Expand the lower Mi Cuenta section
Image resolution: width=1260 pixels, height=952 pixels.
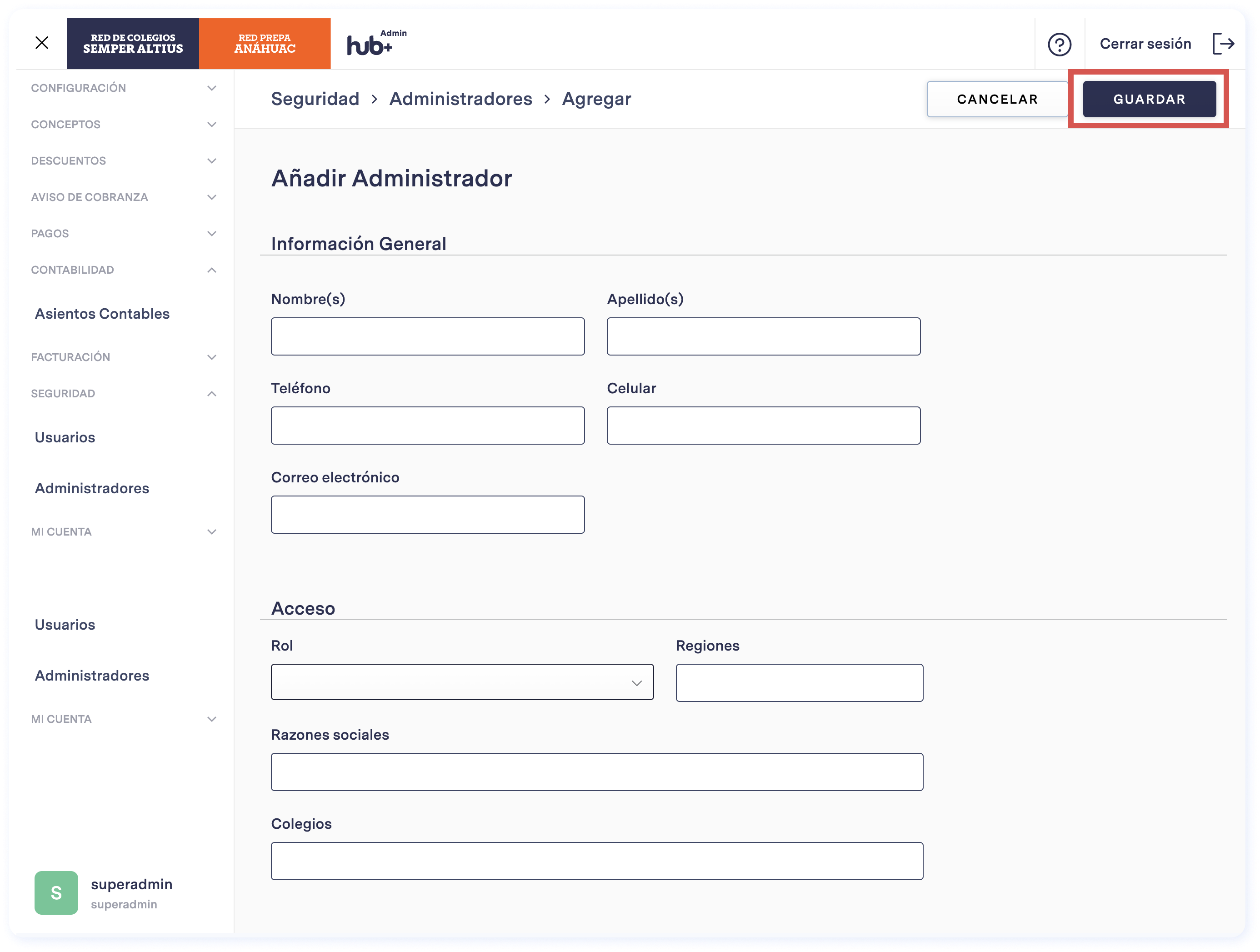(x=124, y=719)
